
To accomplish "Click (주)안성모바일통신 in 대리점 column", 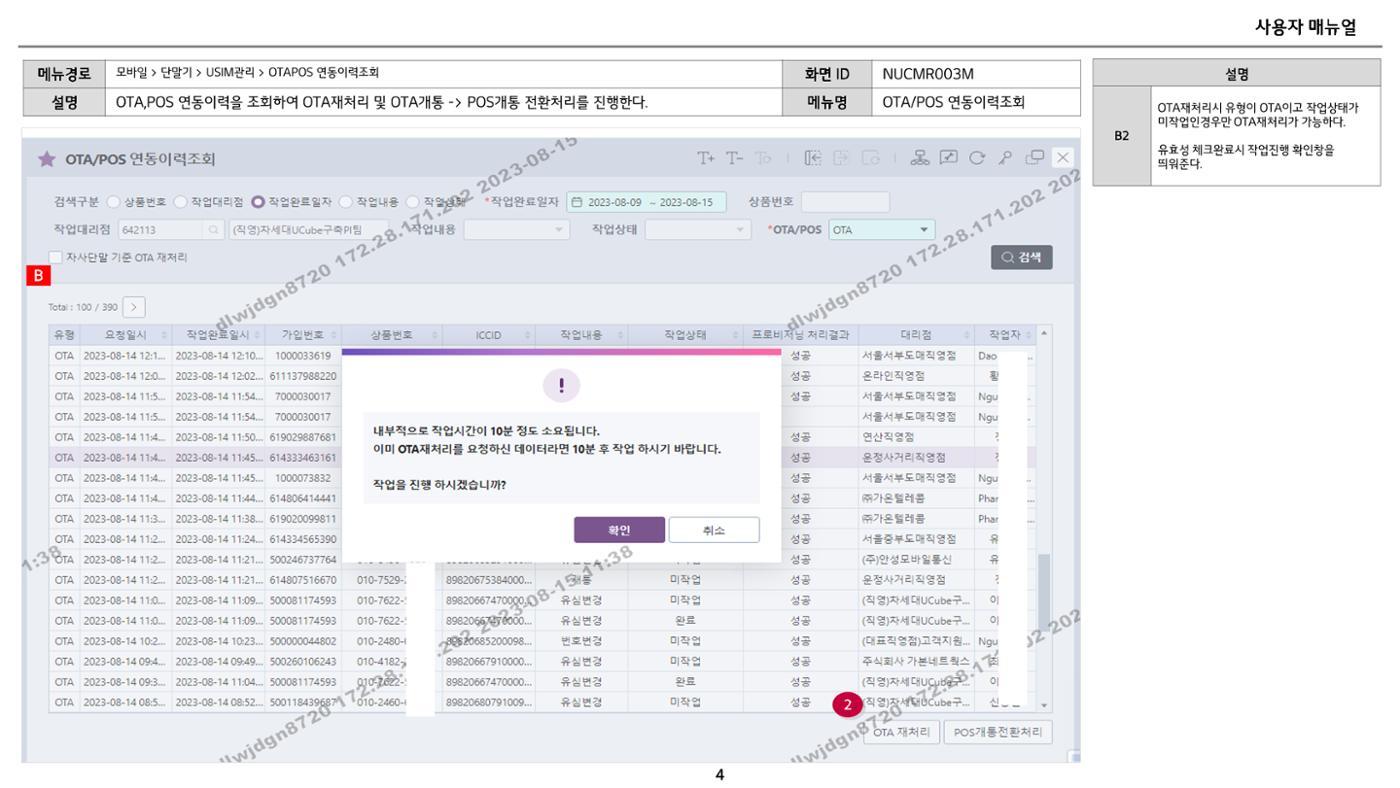I will coord(907,559).
